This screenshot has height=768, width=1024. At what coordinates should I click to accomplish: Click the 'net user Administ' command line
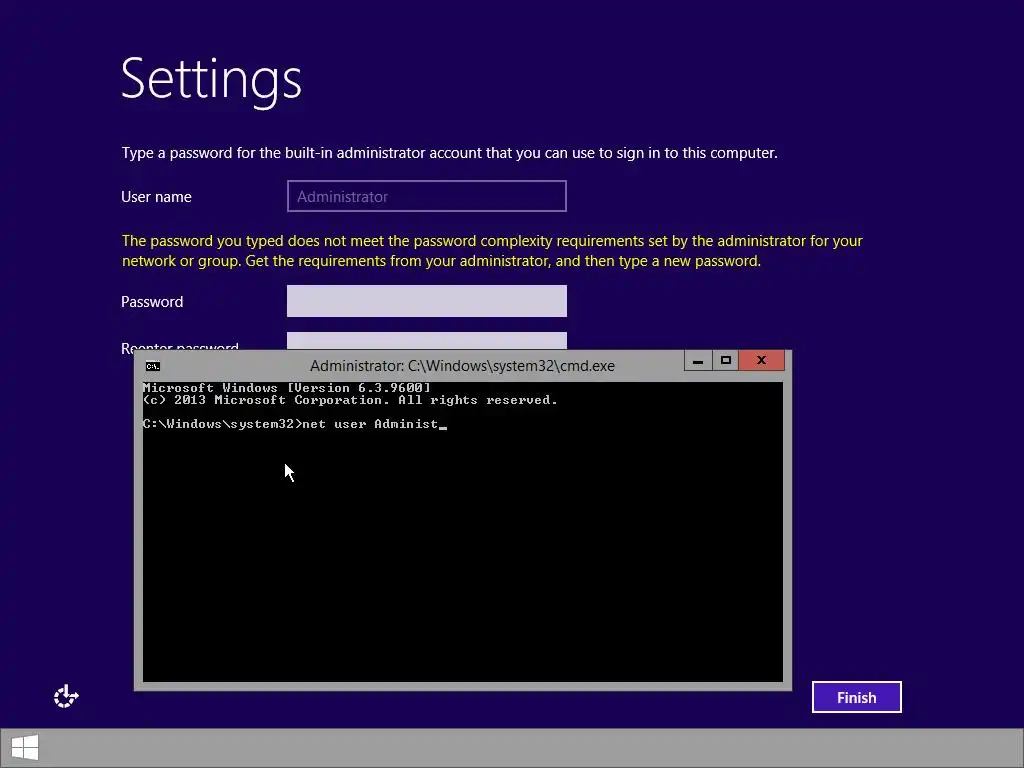coord(295,424)
